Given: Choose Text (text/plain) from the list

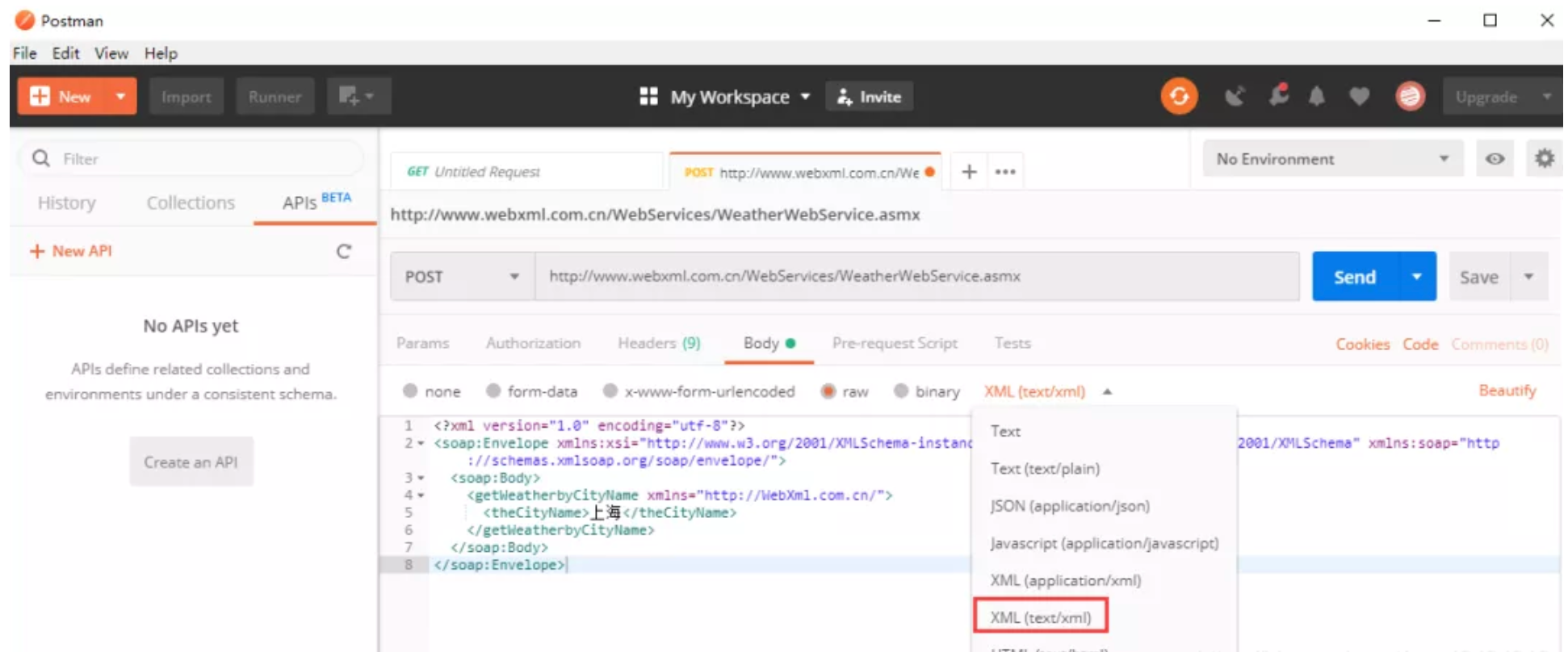Looking at the screenshot, I should point(1105,469).
